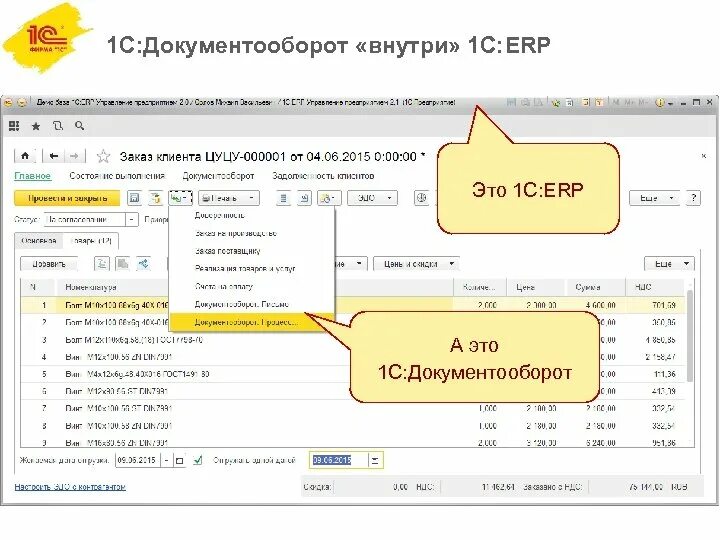Open calendar picker for desired shipment date
Image resolution: width=720 pixels, height=540 pixels.
(x=180, y=460)
